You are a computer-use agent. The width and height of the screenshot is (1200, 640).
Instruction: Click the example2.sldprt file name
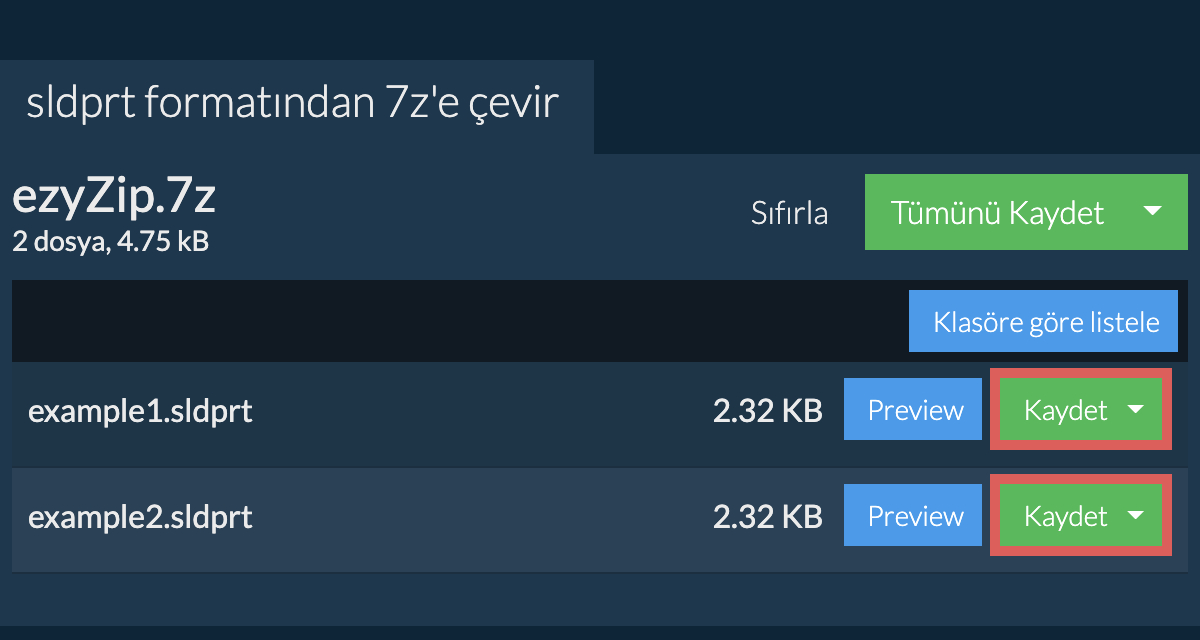pos(140,517)
